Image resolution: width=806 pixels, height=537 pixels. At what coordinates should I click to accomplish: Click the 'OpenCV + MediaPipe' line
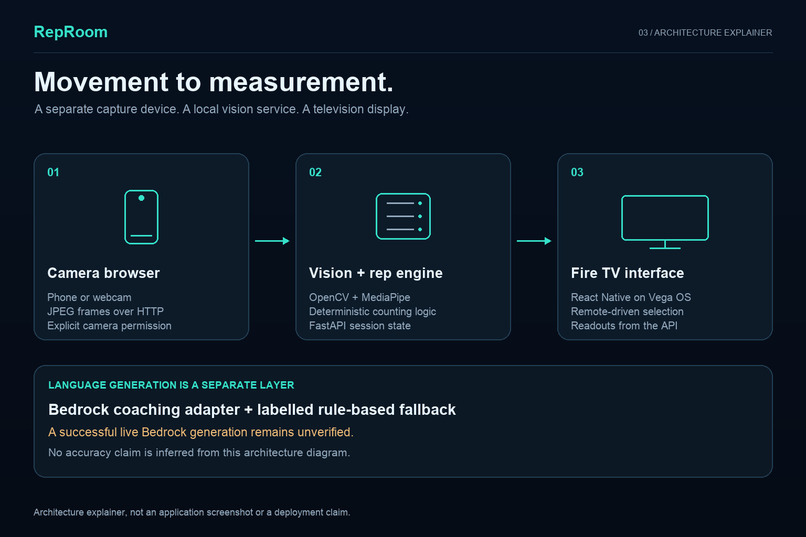pos(359,297)
